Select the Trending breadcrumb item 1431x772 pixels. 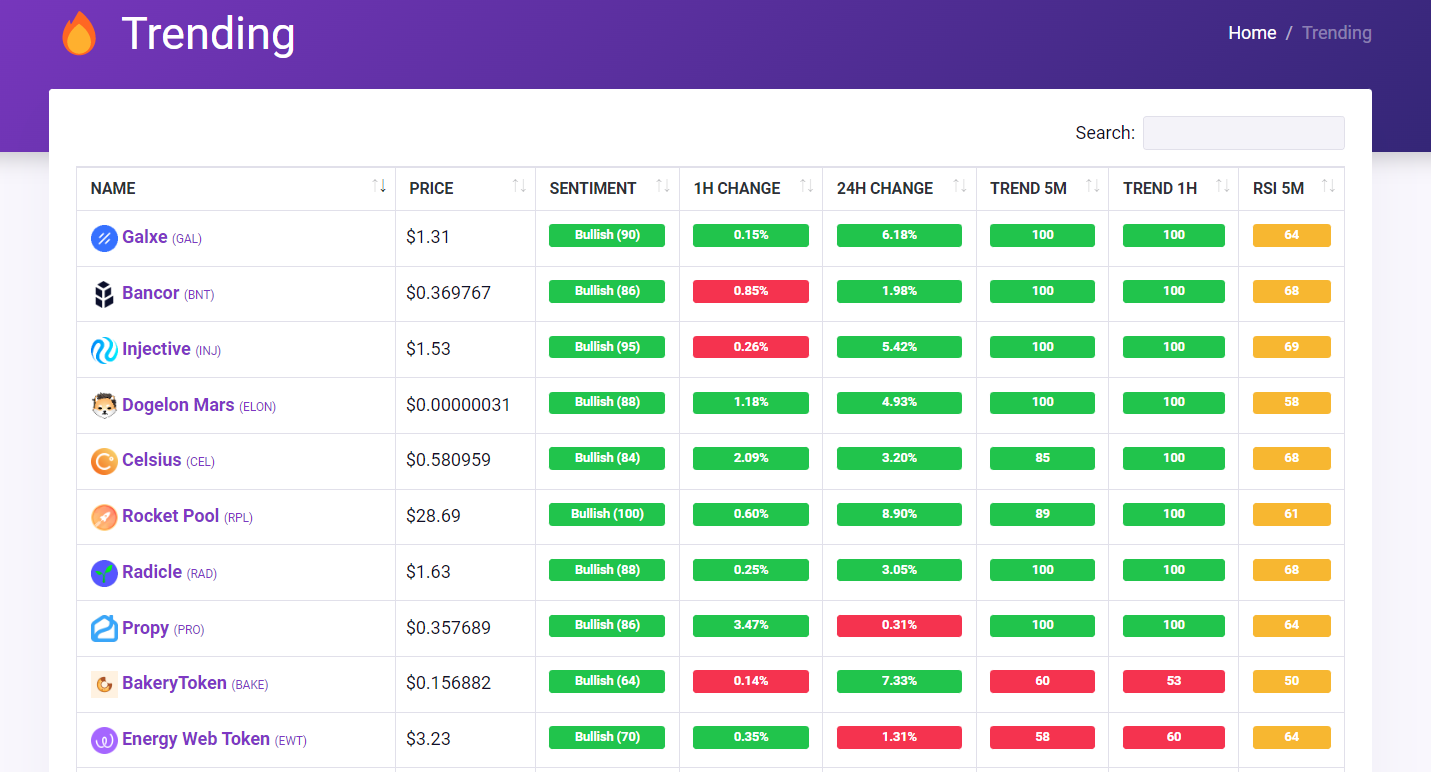pos(1336,33)
